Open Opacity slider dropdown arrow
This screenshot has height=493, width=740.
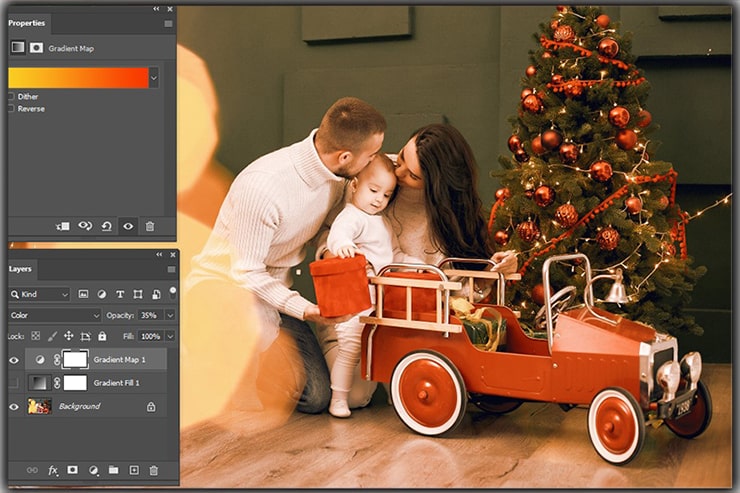[x=170, y=315]
